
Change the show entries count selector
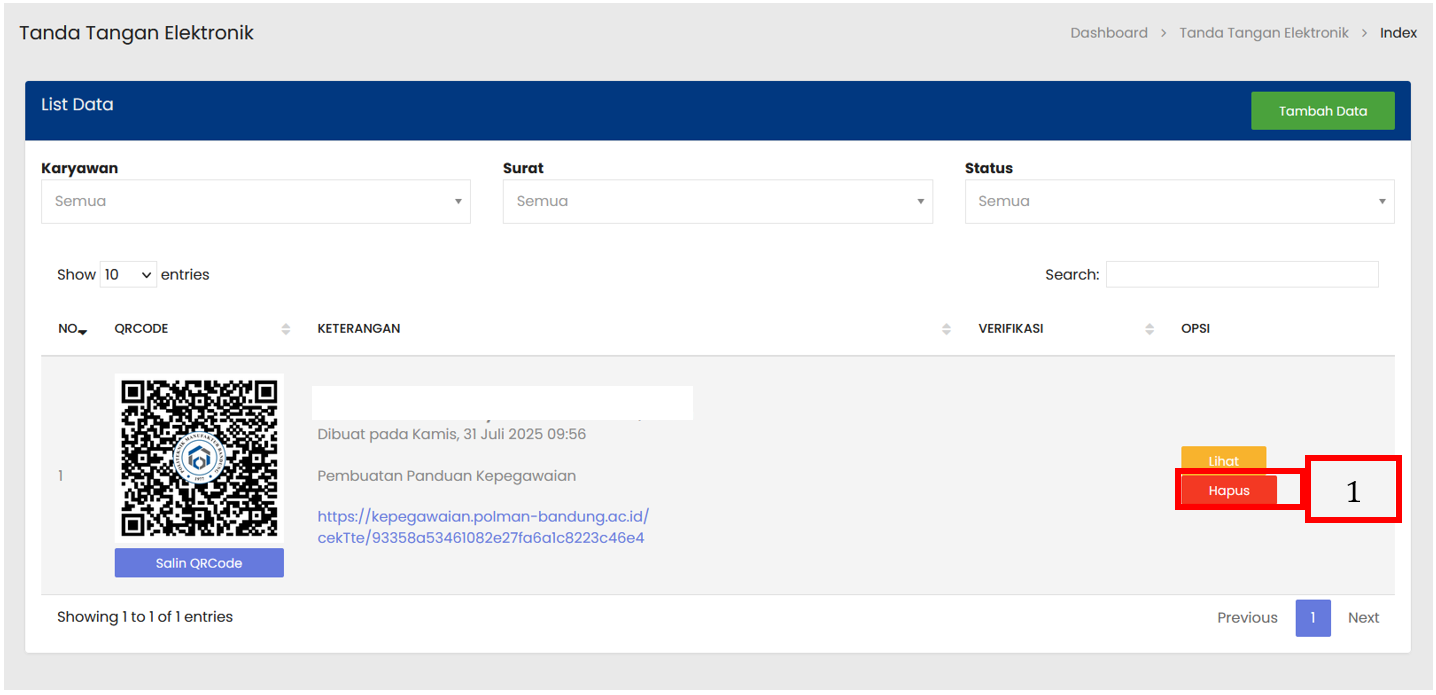[128, 274]
